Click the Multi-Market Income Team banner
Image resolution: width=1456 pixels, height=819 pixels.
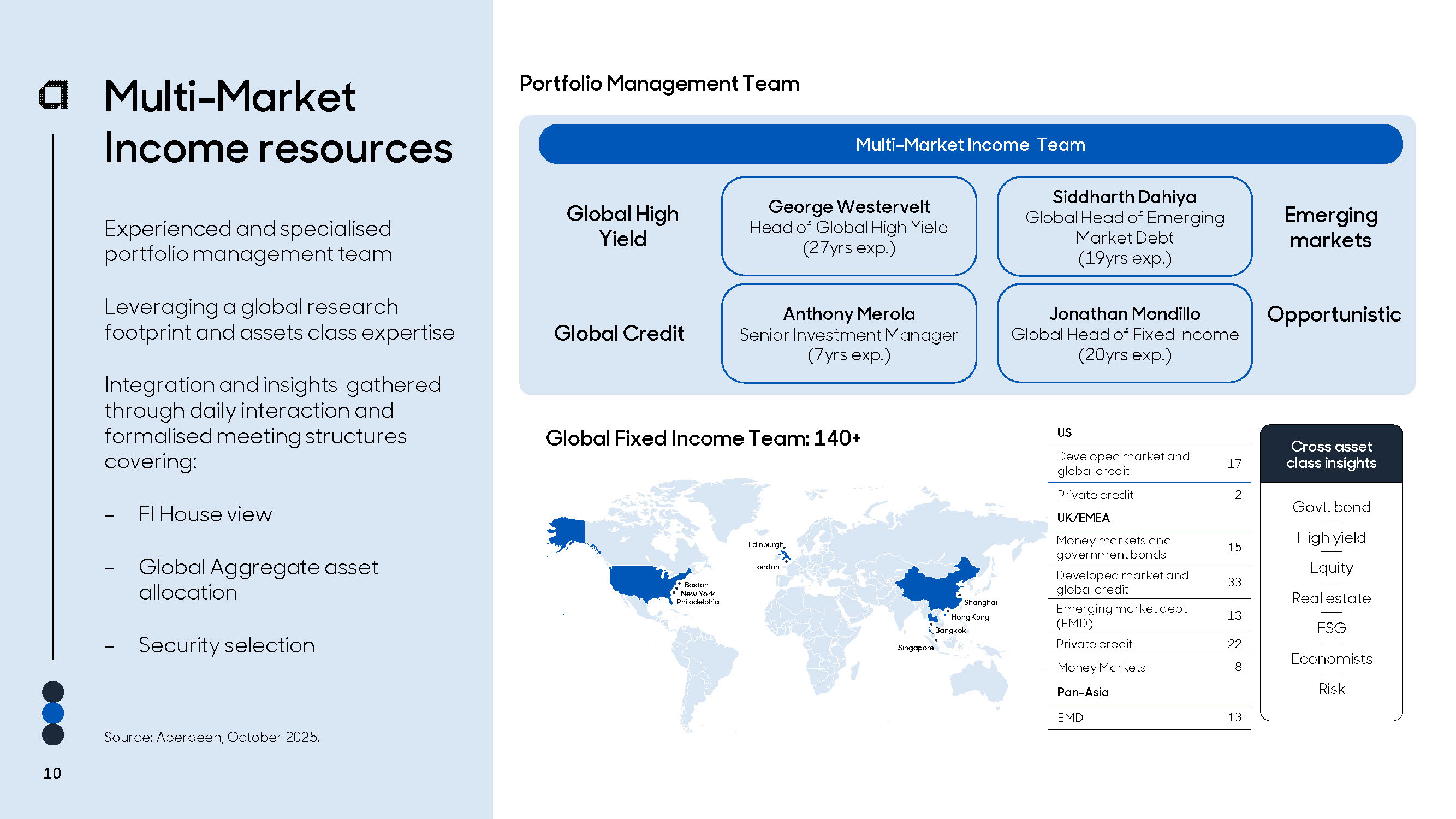pyautogui.click(x=970, y=145)
